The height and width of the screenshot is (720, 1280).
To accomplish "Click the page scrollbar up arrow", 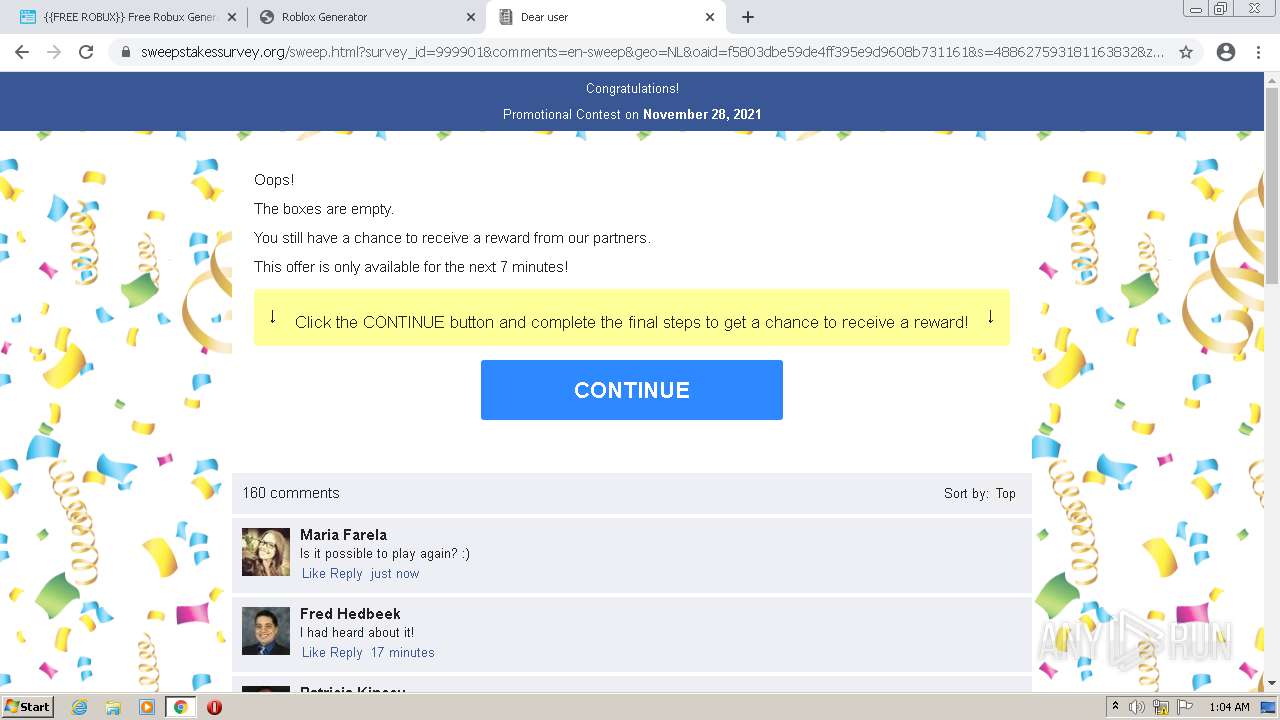I will click(x=1272, y=79).
